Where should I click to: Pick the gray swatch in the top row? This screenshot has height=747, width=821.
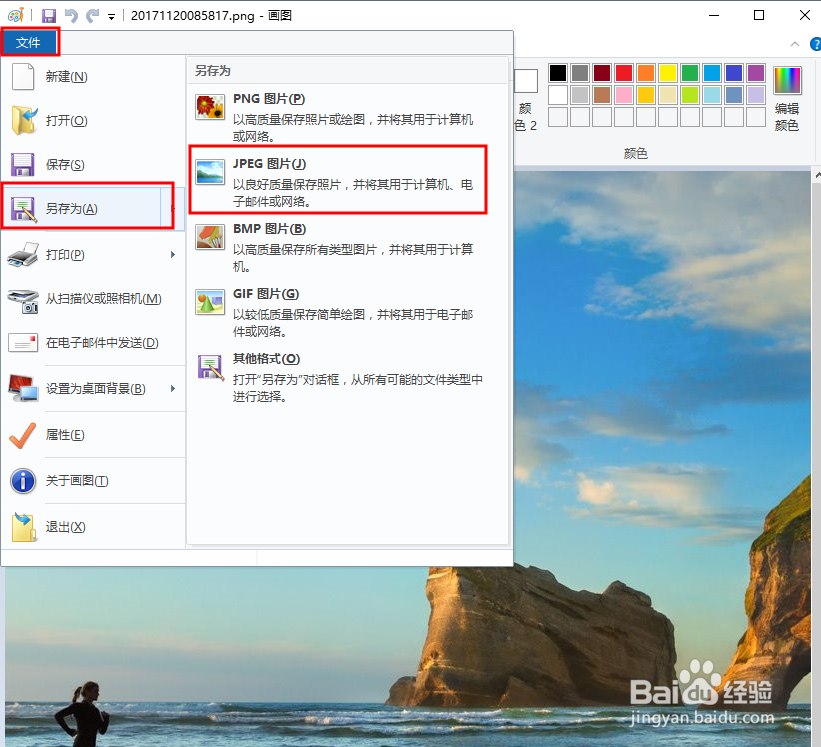pos(580,73)
